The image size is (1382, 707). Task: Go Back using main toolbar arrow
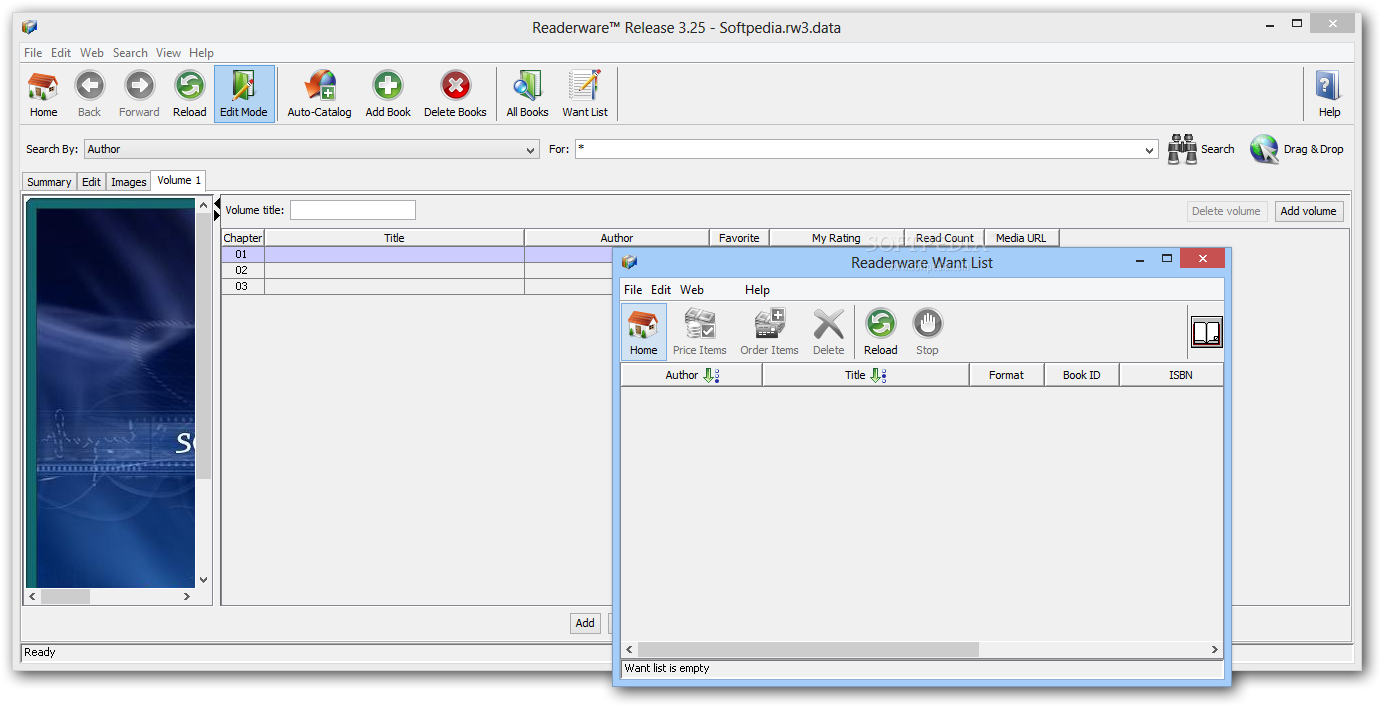pos(89,94)
